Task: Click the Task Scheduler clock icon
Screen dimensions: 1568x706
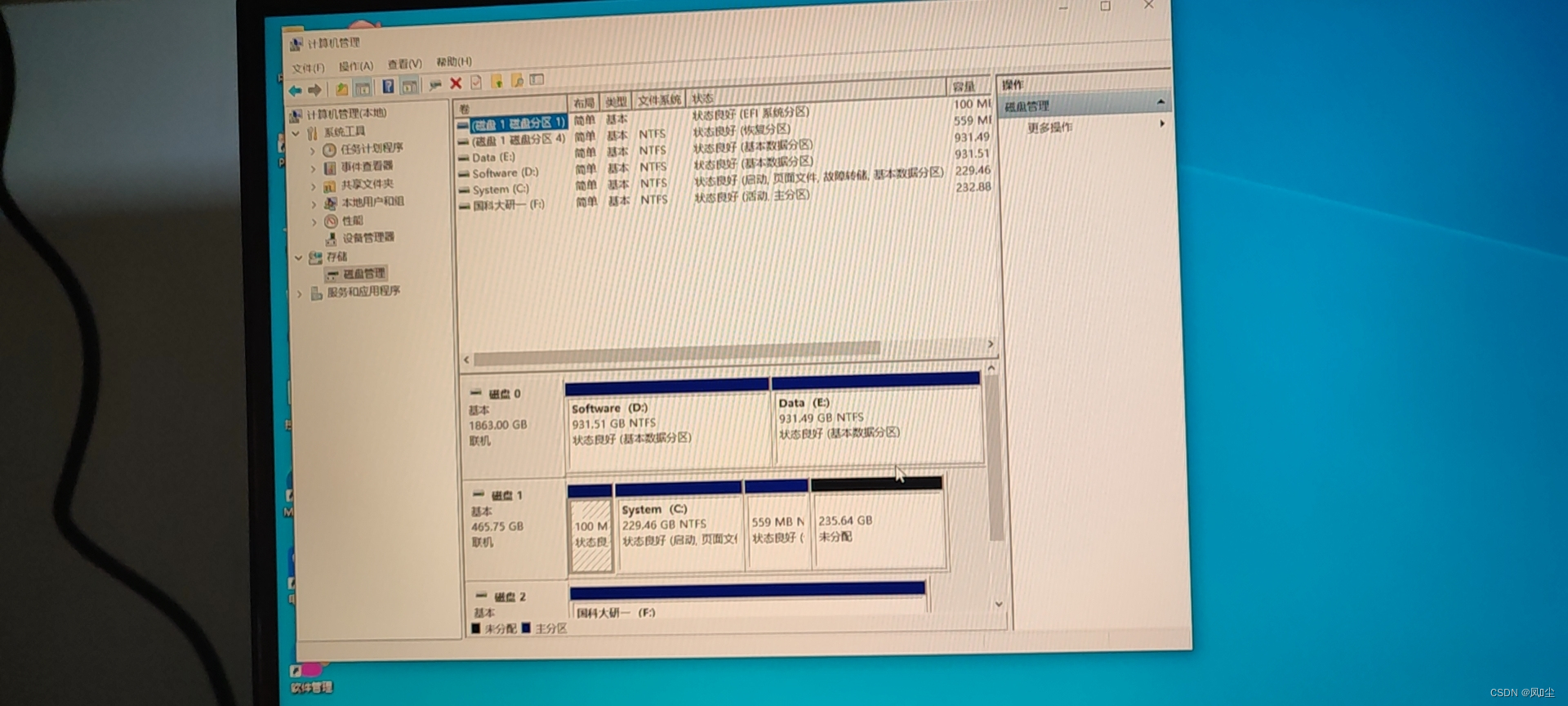Action: click(329, 150)
